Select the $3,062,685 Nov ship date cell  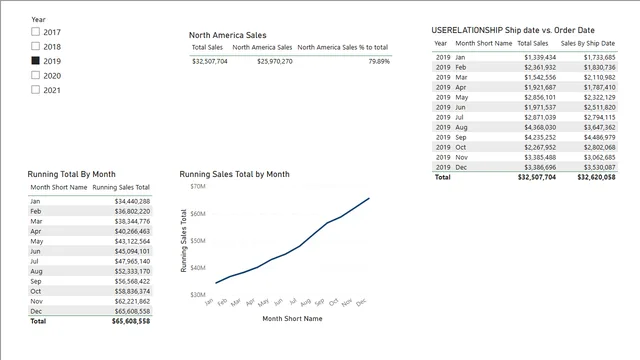coord(599,157)
